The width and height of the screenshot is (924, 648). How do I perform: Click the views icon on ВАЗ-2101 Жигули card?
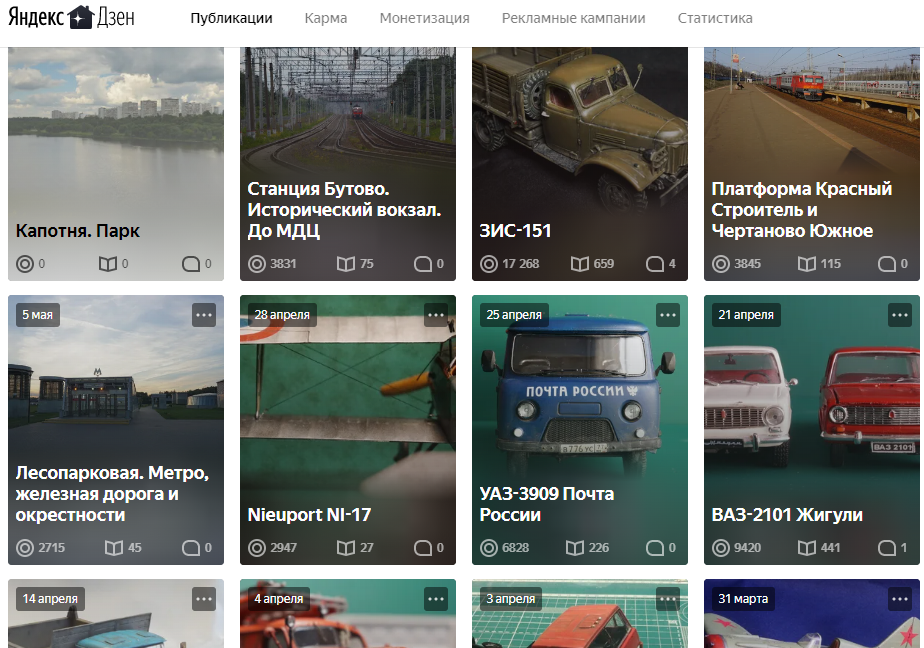point(721,548)
